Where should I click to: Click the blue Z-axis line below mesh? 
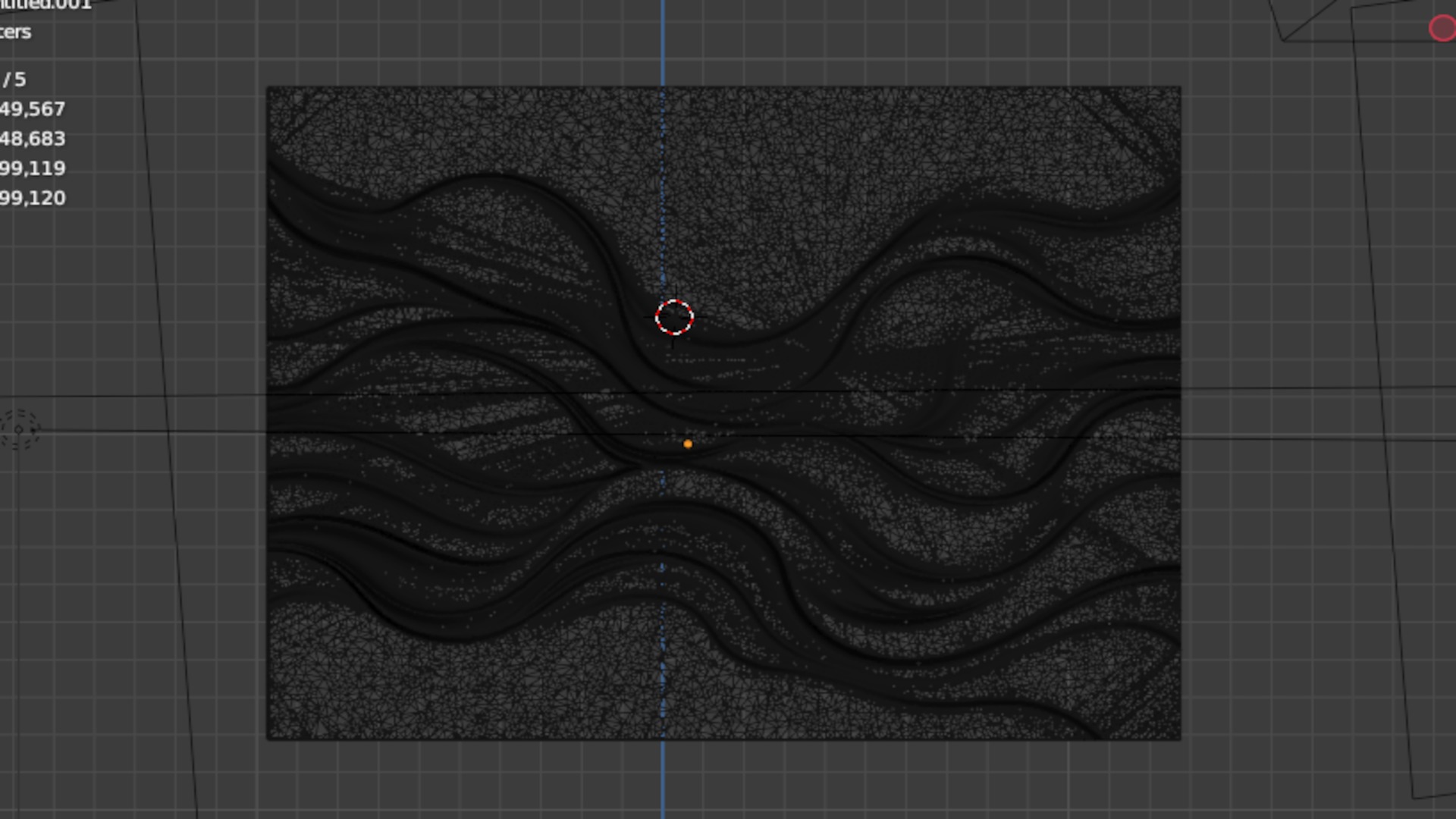pyautogui.click(x=663, y=781)
